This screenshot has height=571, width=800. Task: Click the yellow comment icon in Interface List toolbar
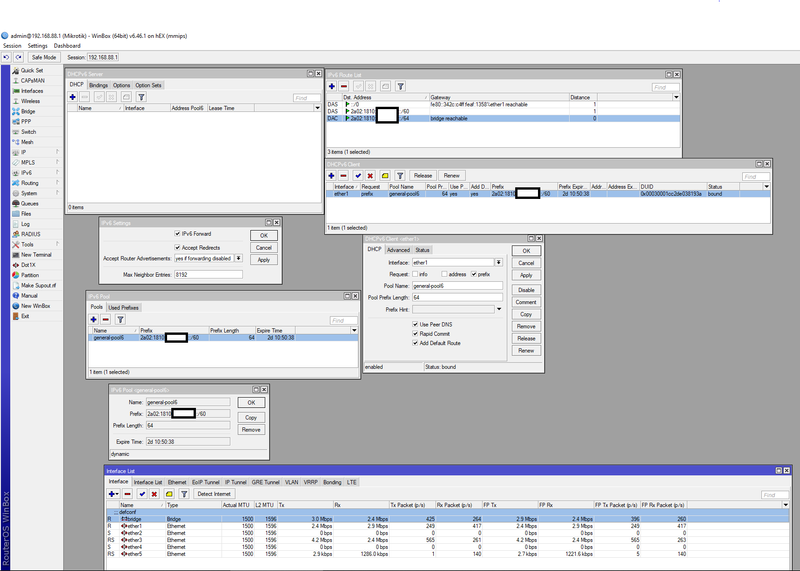click(x=170, y=494)
